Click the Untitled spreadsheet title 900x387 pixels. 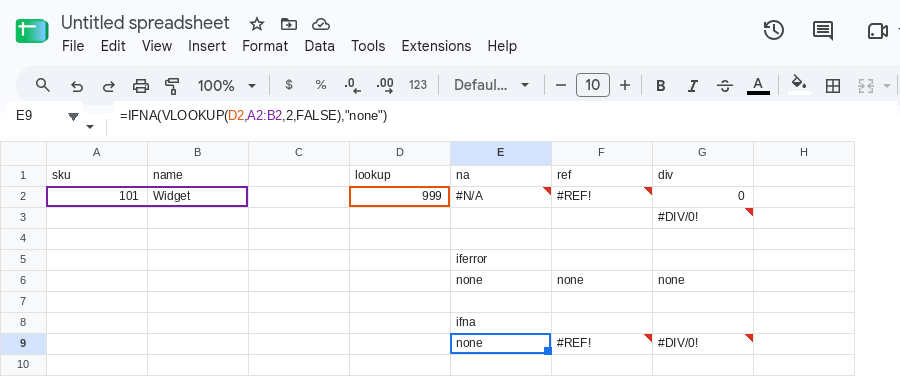pos(145,23)
